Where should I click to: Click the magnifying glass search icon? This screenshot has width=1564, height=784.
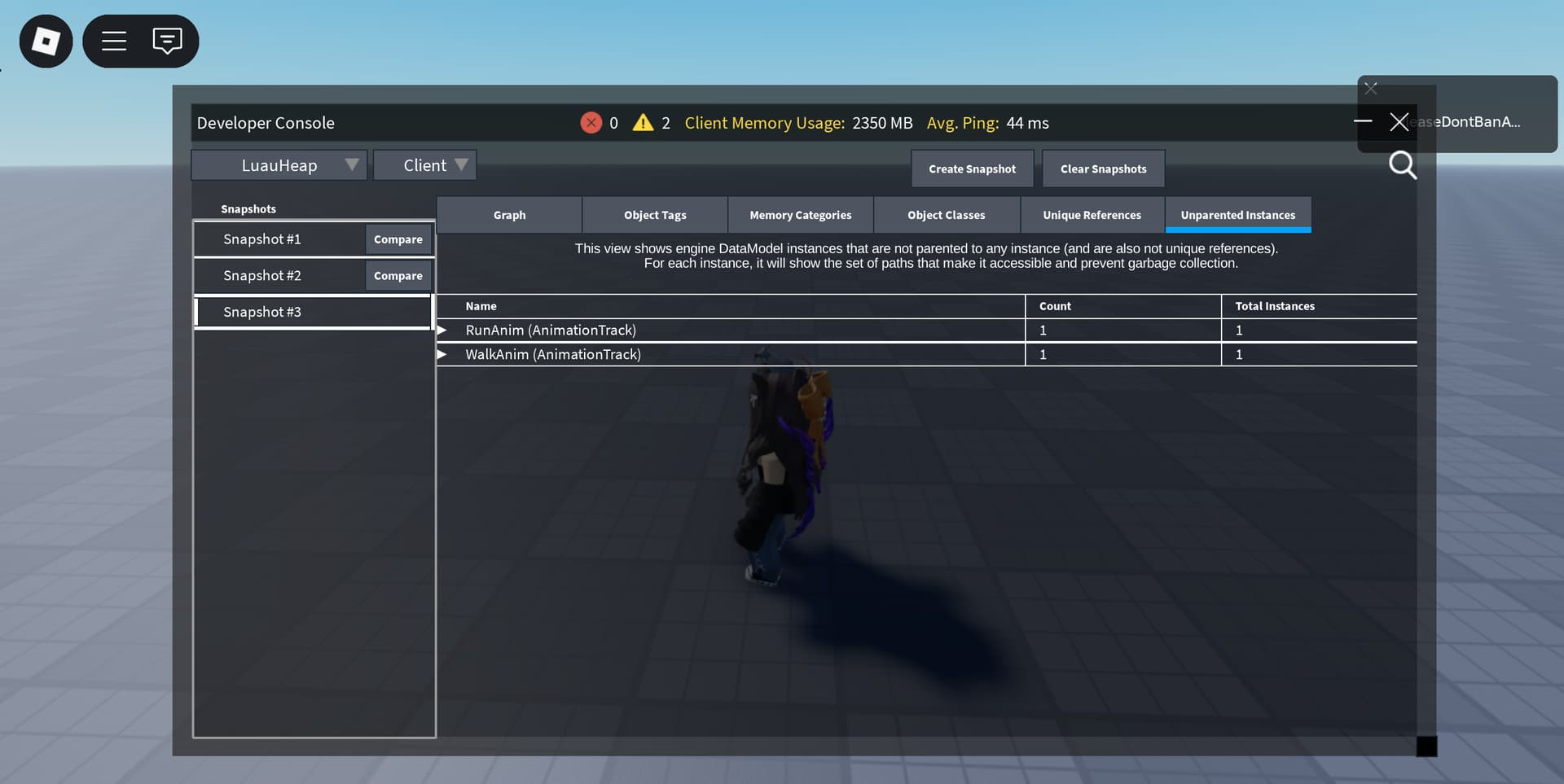[x=1403, y=165]
